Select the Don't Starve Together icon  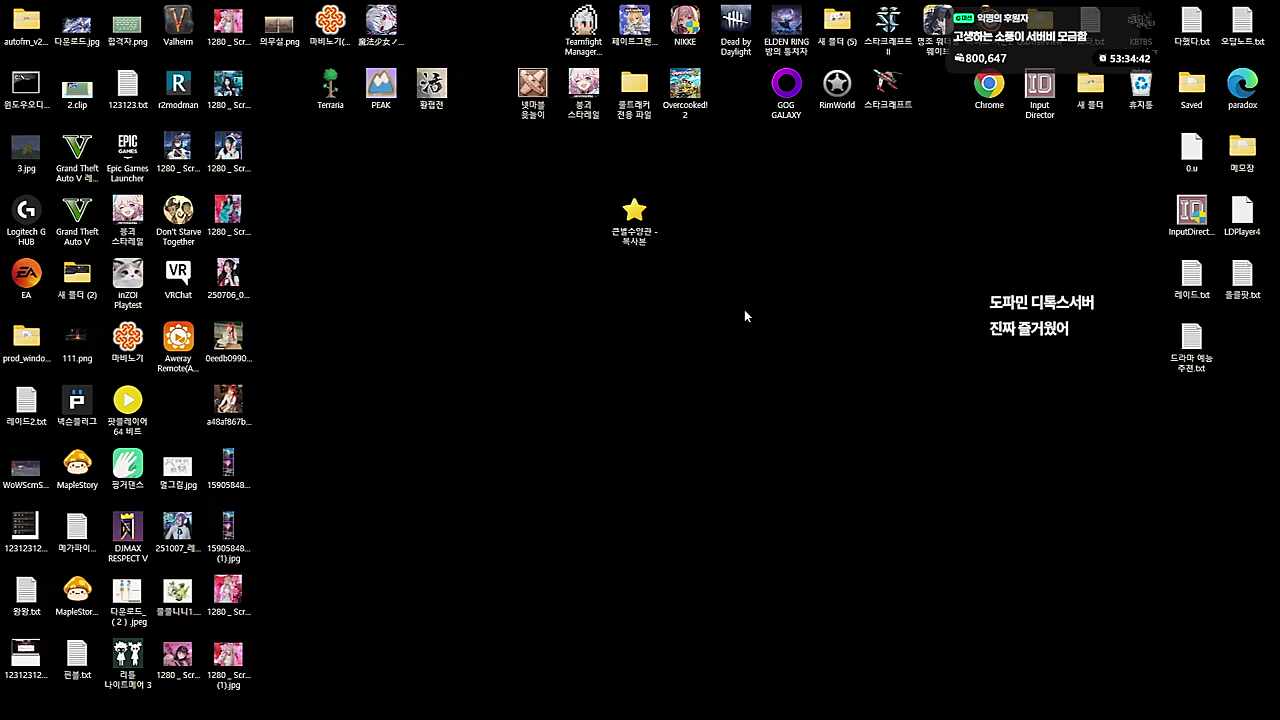pyautogui.click(x=178, y=211)
